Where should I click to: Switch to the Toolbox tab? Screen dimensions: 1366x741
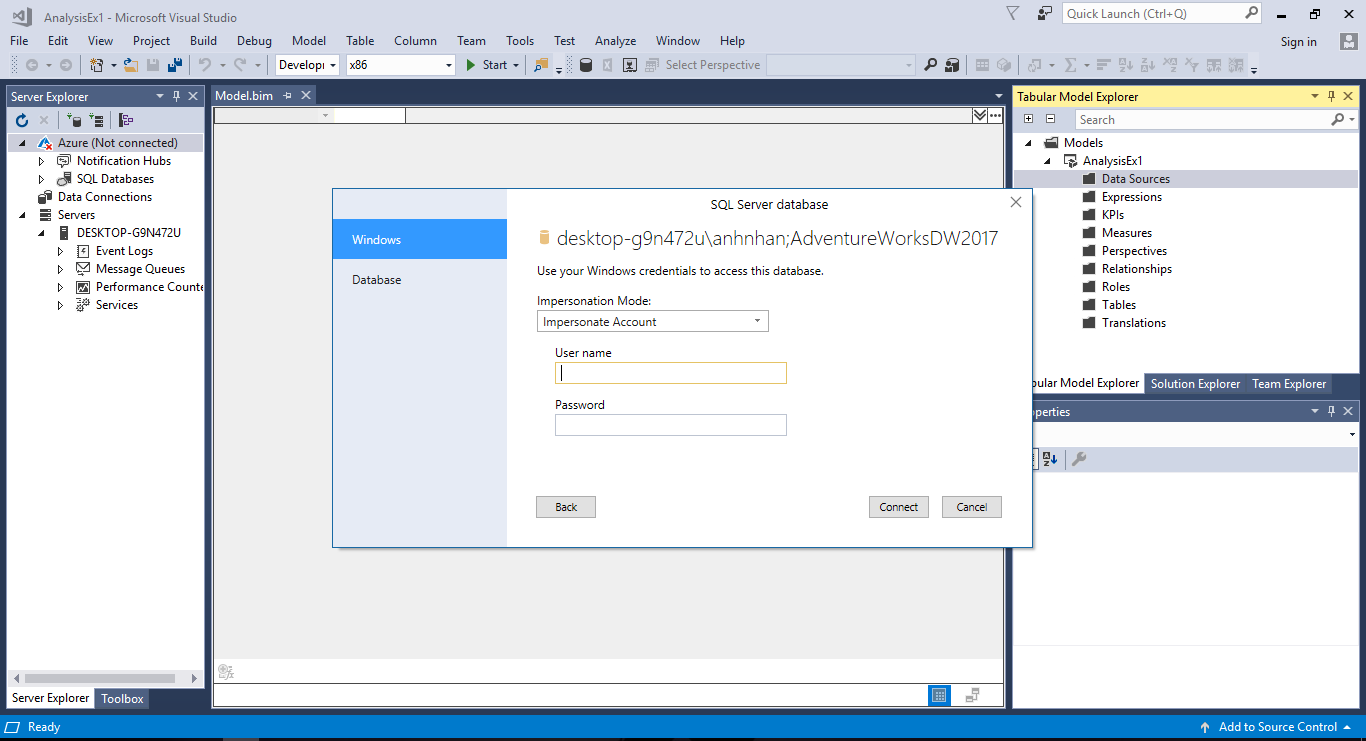point(122,699)
